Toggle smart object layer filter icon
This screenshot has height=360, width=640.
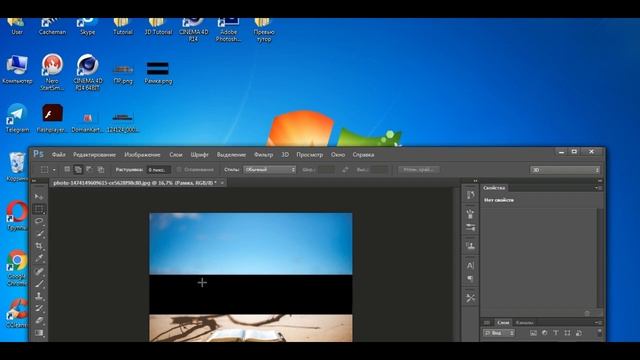tap(579, 333)
